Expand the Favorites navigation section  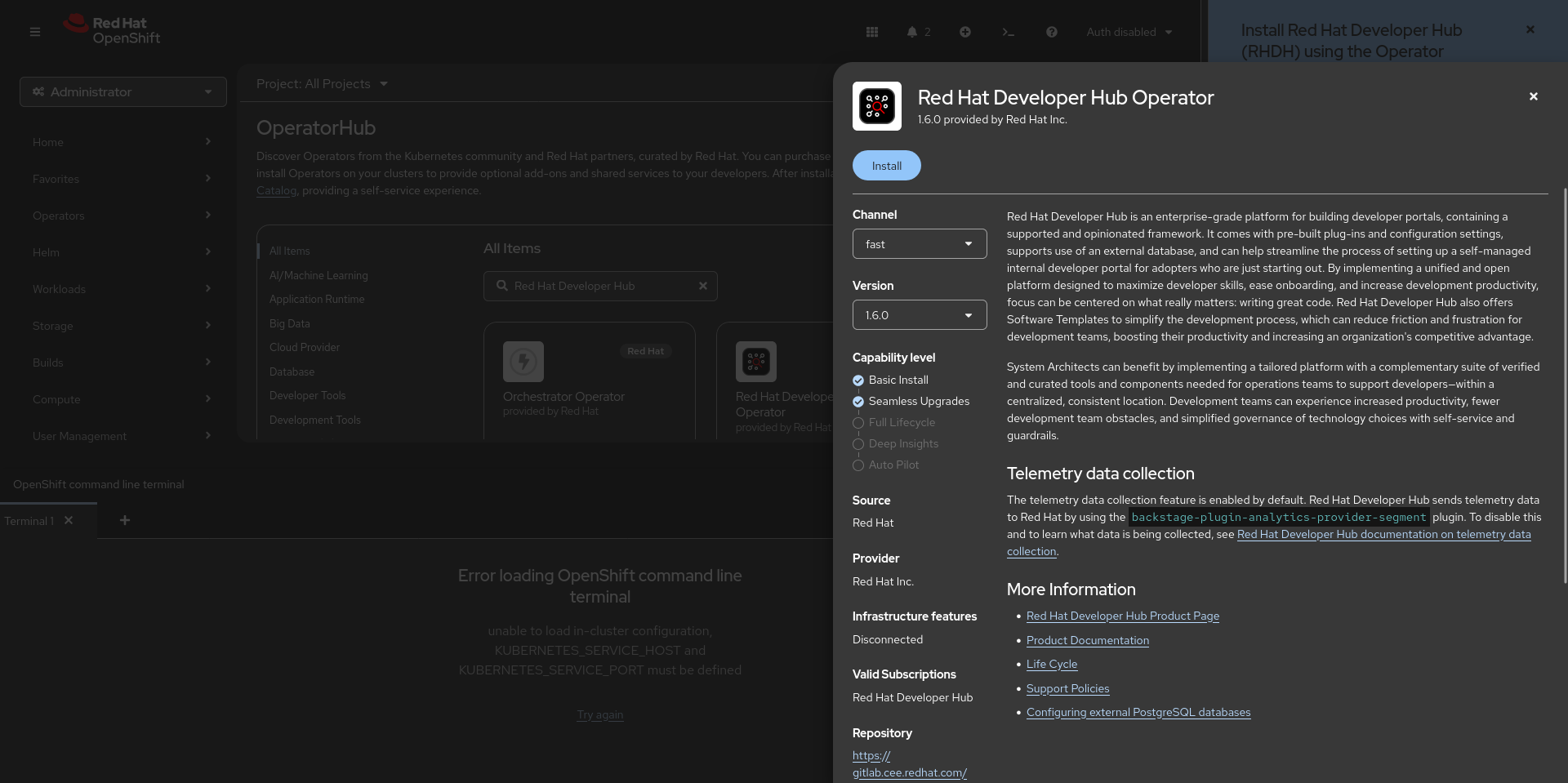coord(122,179)
